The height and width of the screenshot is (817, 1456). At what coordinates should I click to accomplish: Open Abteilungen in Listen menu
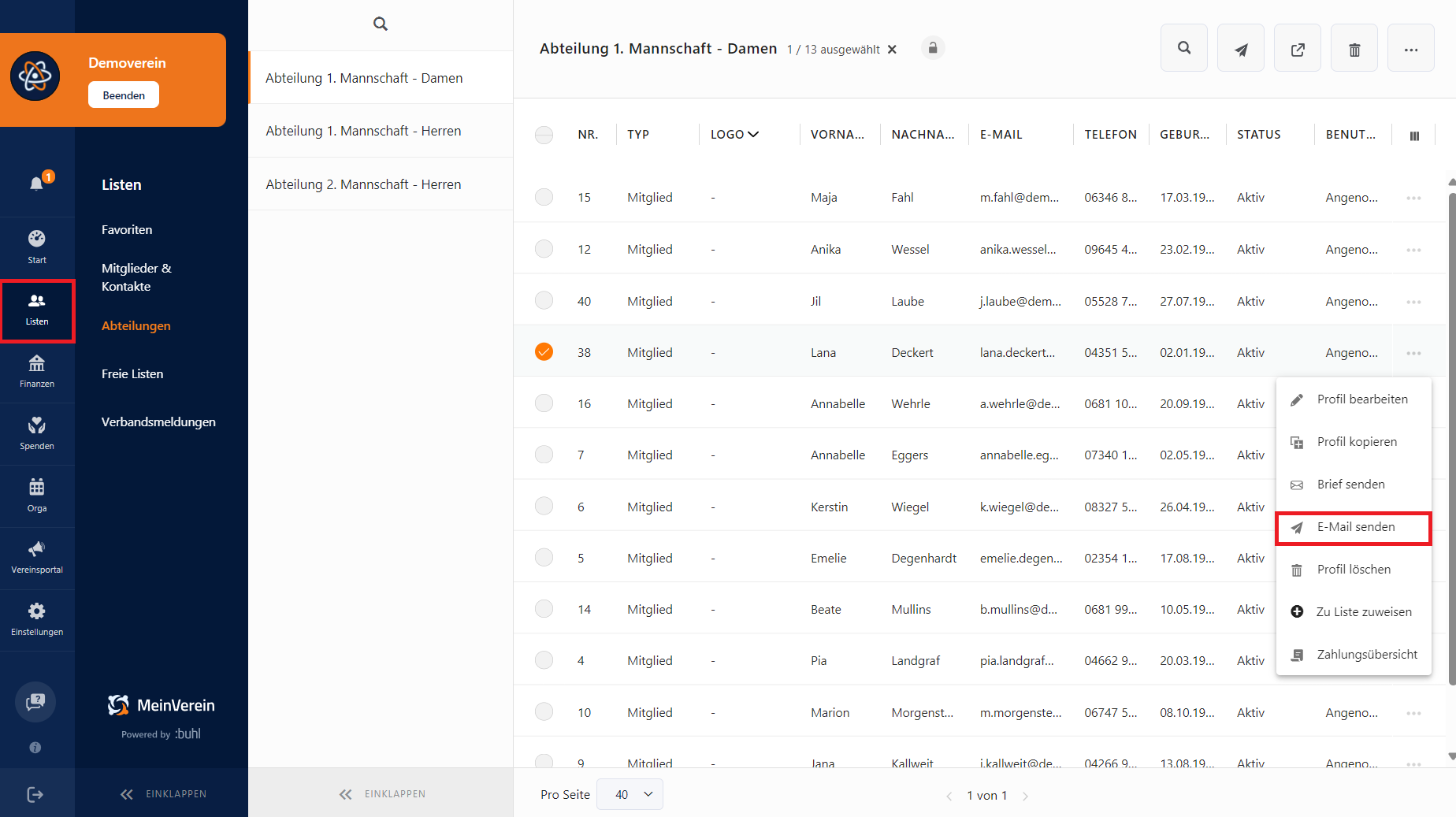pos(136,326)
